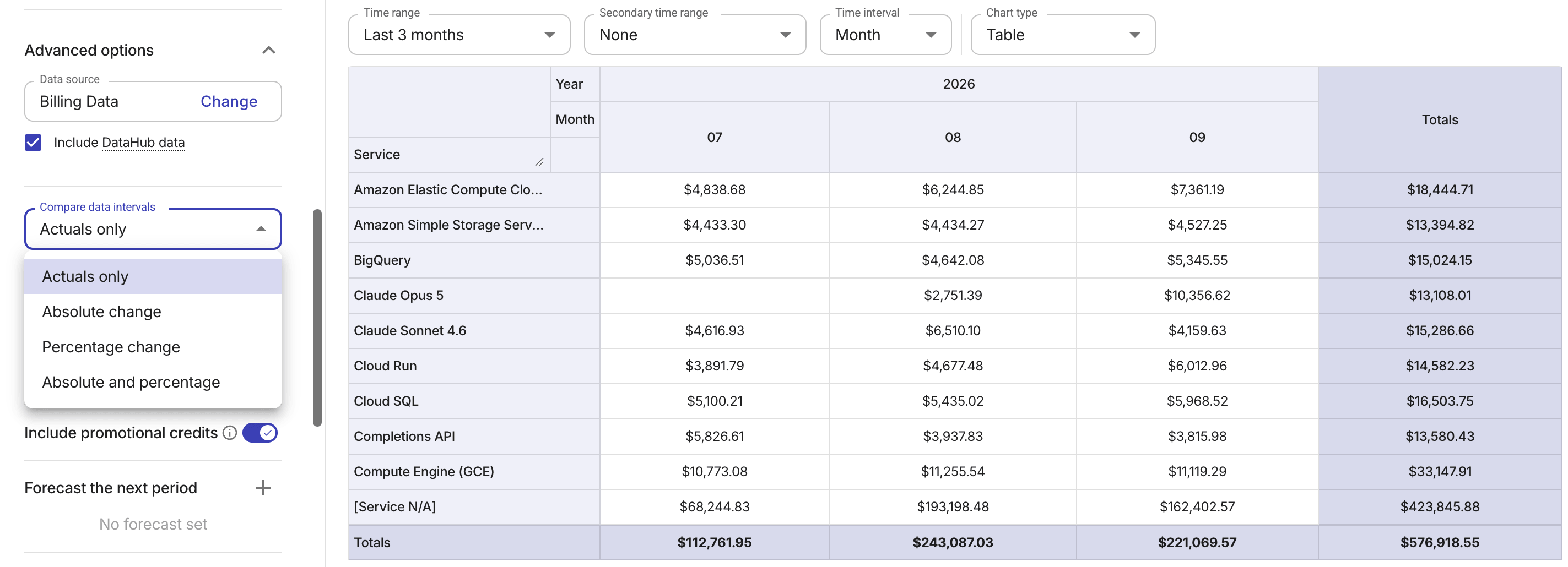The image size is (1568, 567).
Task: Select the Cloud SQL row label
Action: [x=474, y=401]
